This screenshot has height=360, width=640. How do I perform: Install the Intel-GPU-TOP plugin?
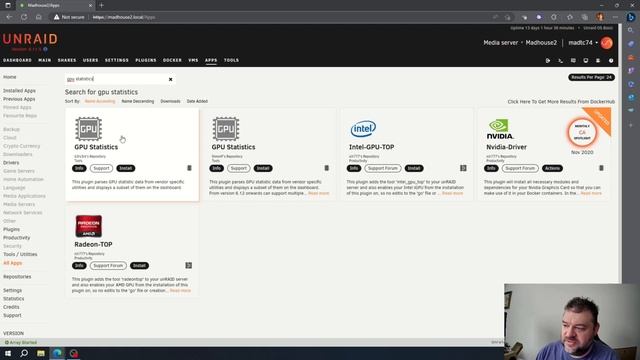(x=414, y=168)
